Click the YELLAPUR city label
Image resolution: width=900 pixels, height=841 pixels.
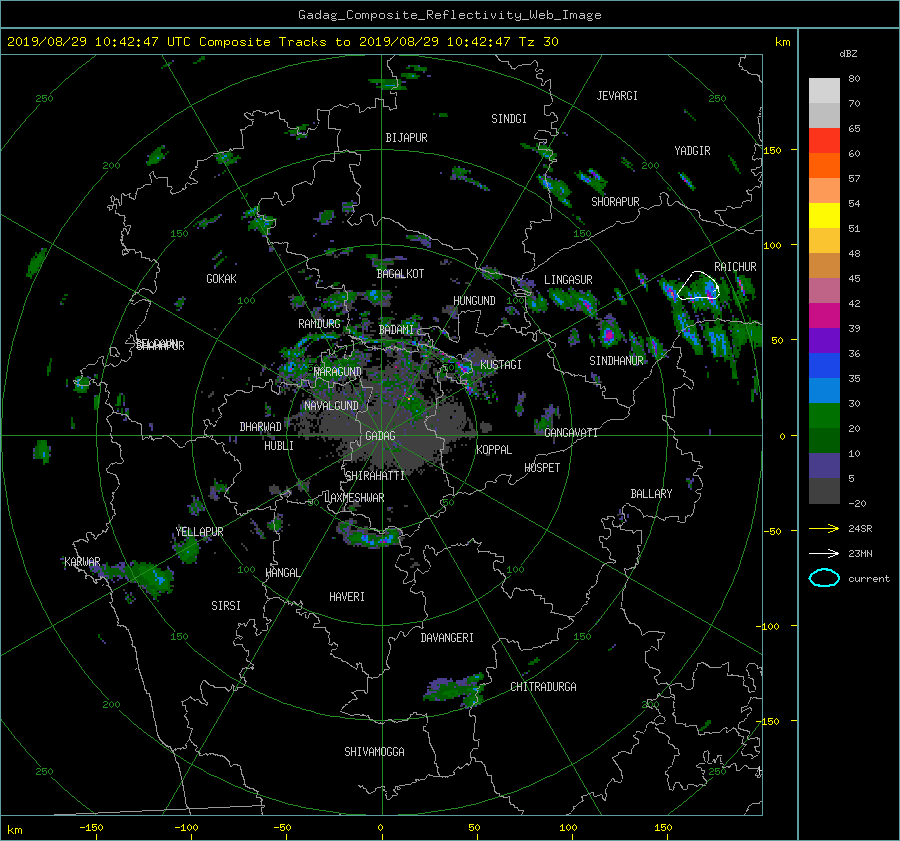pos(199,532)
